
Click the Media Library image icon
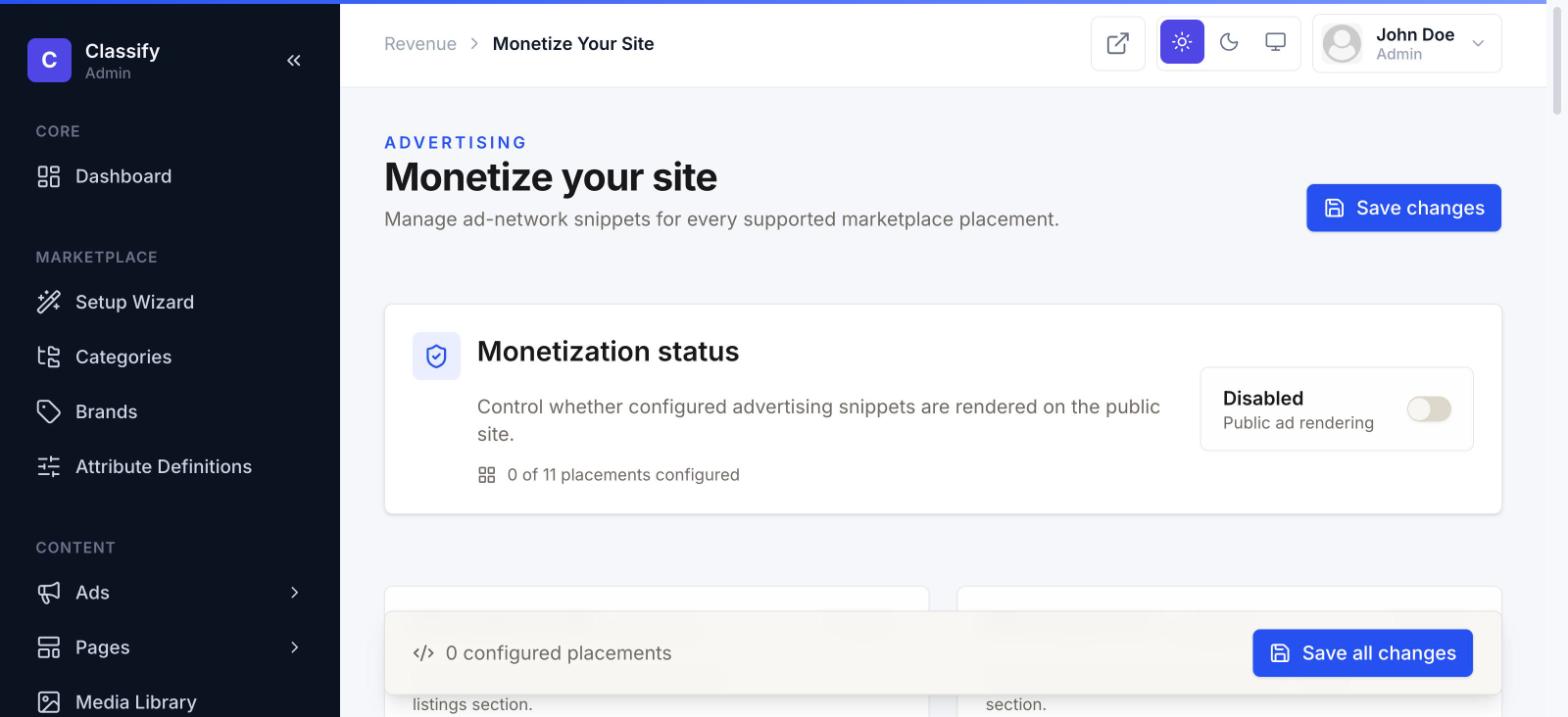click(x=49, y=702)
